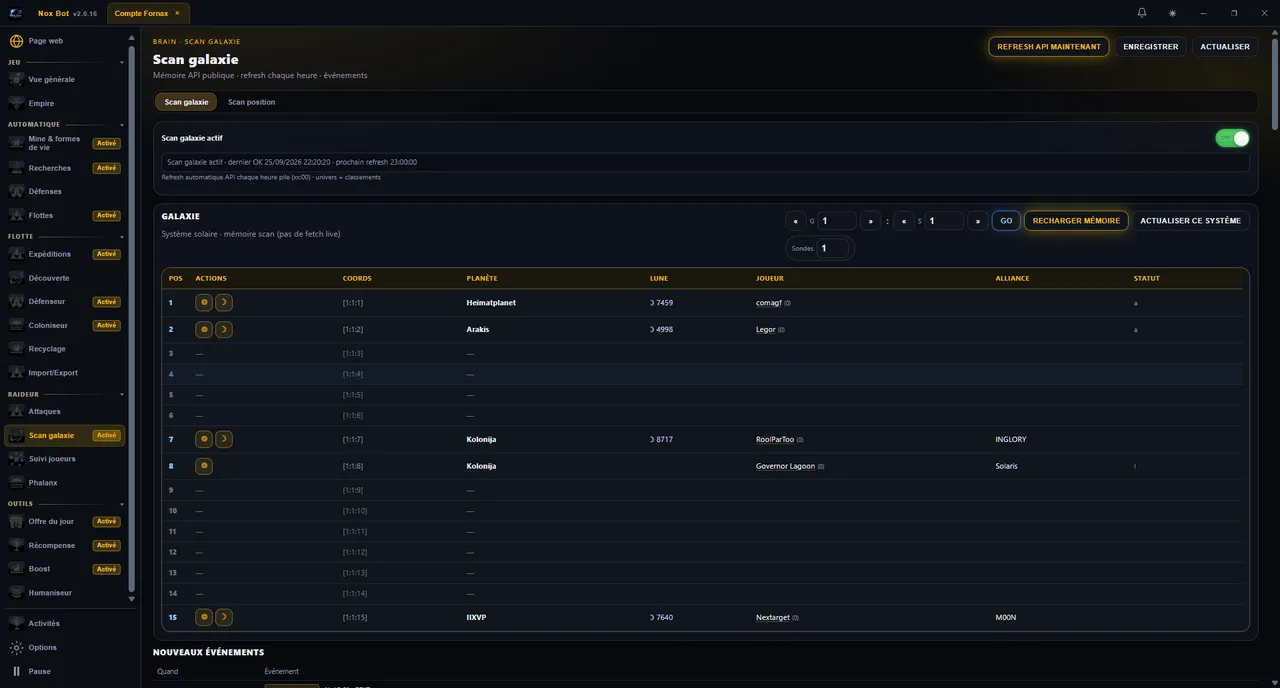Click the planet scan icon at position 8

204,466
